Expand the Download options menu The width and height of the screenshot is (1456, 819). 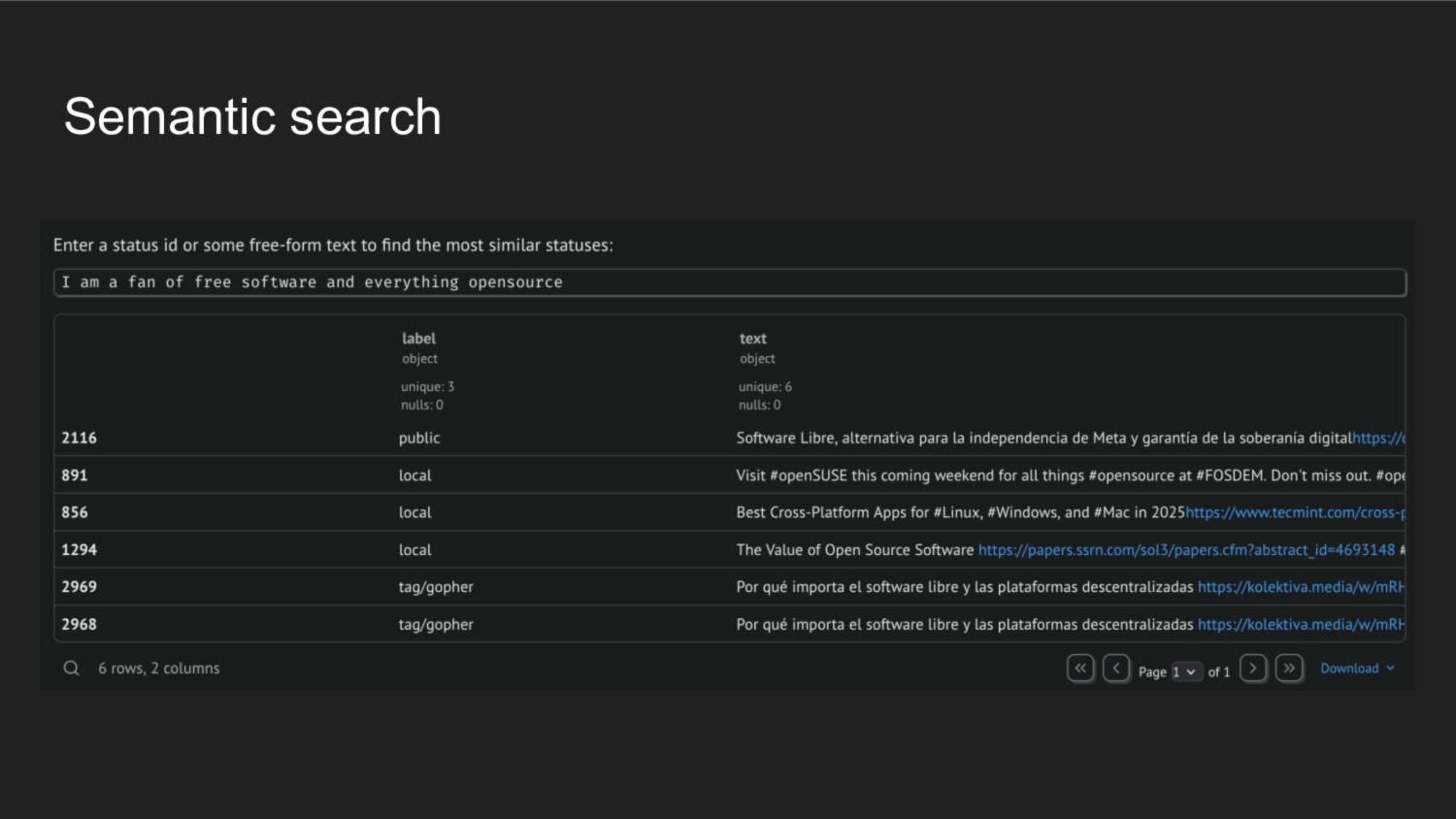[1357, 669]
